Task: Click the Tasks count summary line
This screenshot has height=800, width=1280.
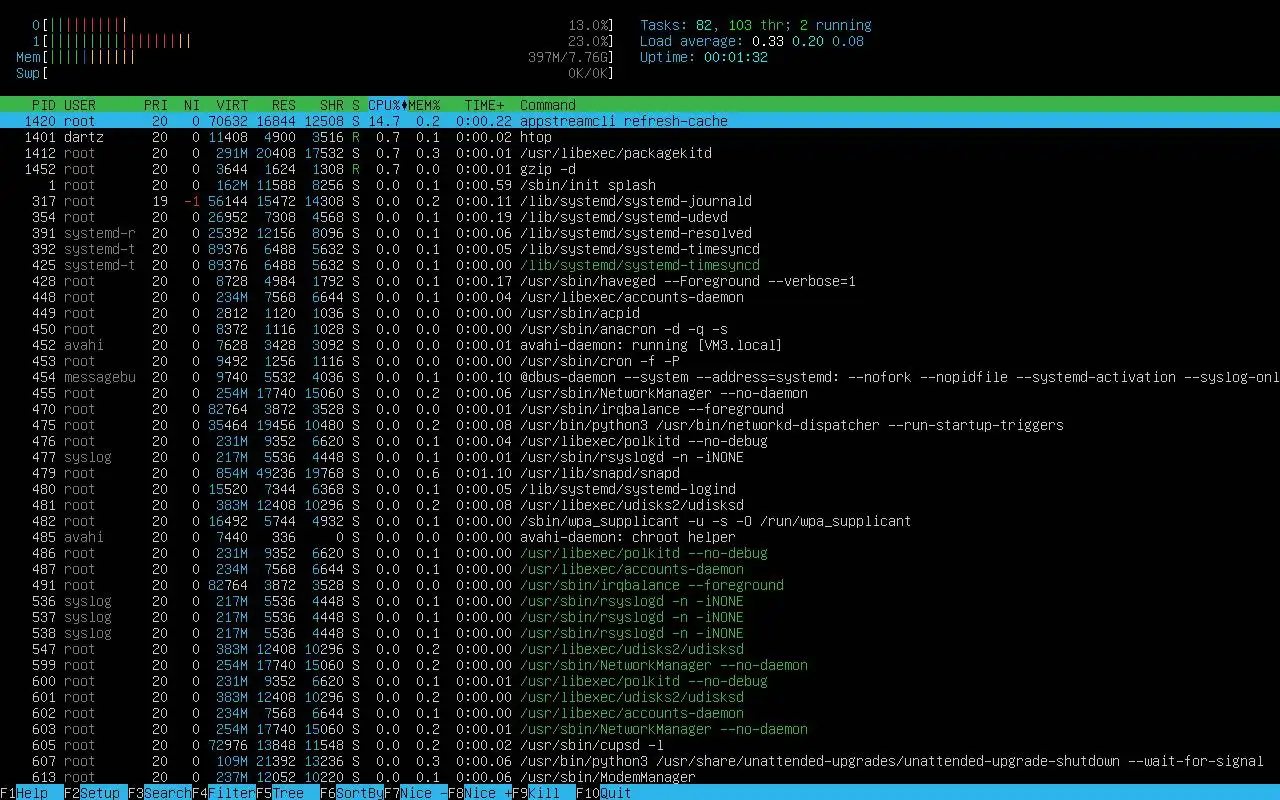Action: tap(756, 25)
